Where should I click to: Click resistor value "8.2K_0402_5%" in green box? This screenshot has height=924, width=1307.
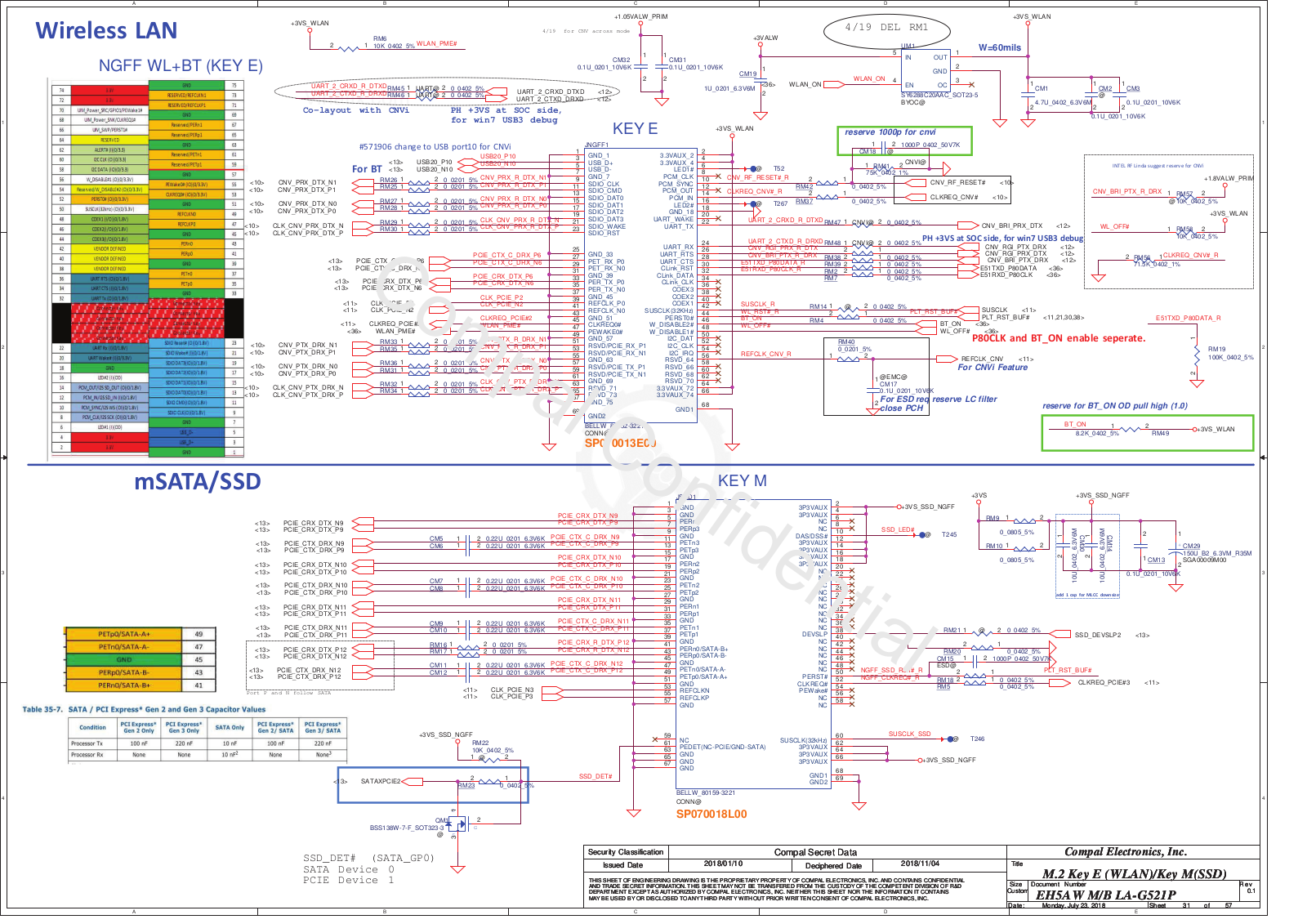[1097, 434]
